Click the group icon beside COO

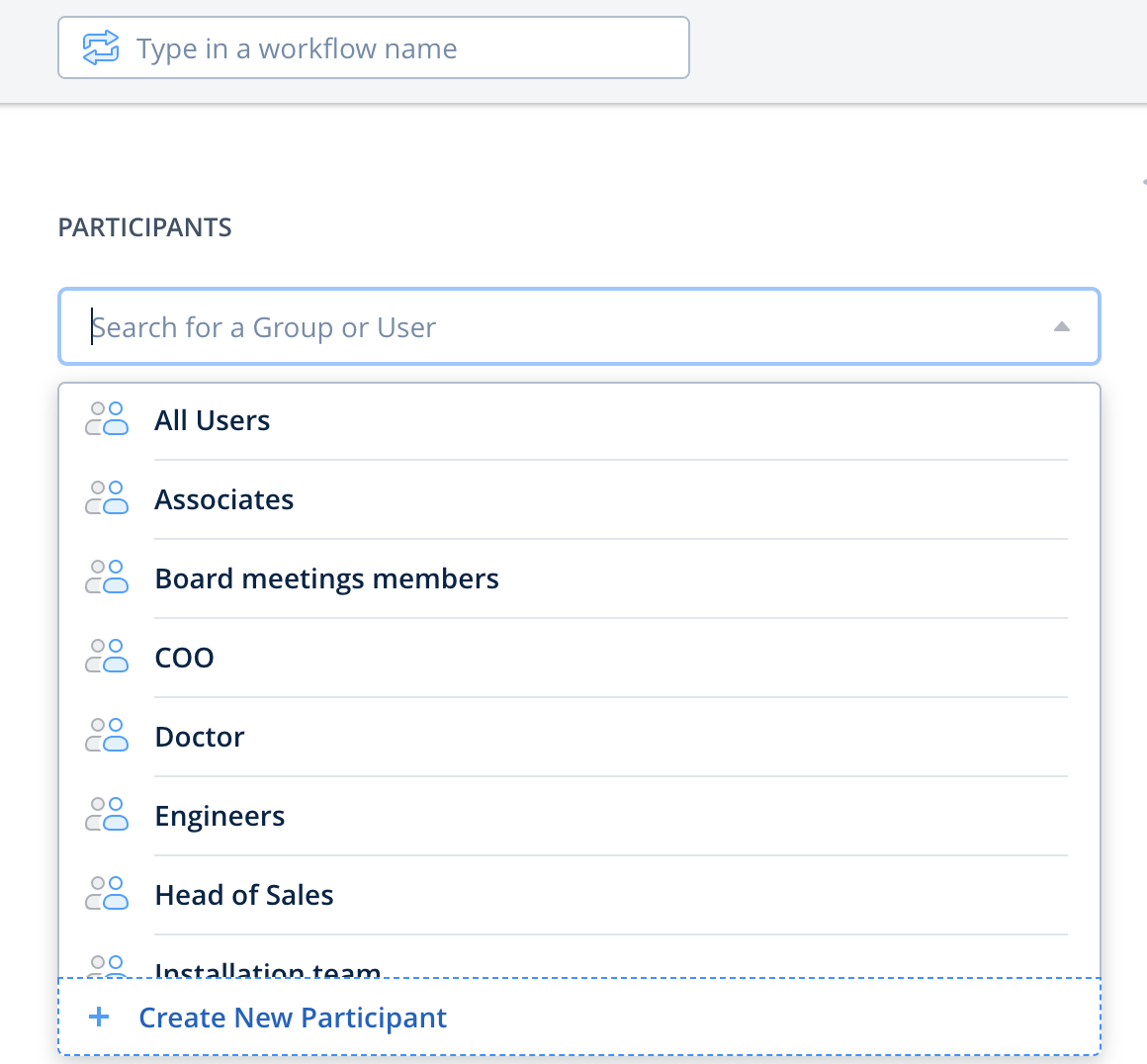point(107,657)
